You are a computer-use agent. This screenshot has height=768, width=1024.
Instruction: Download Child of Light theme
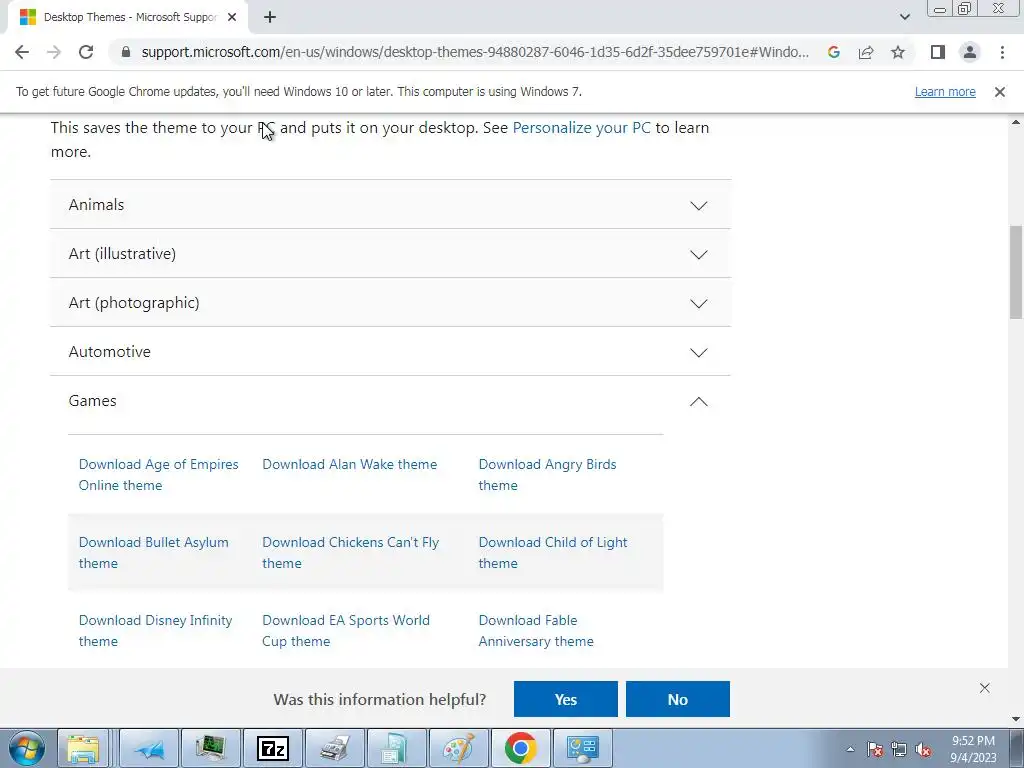click(552, 552)
